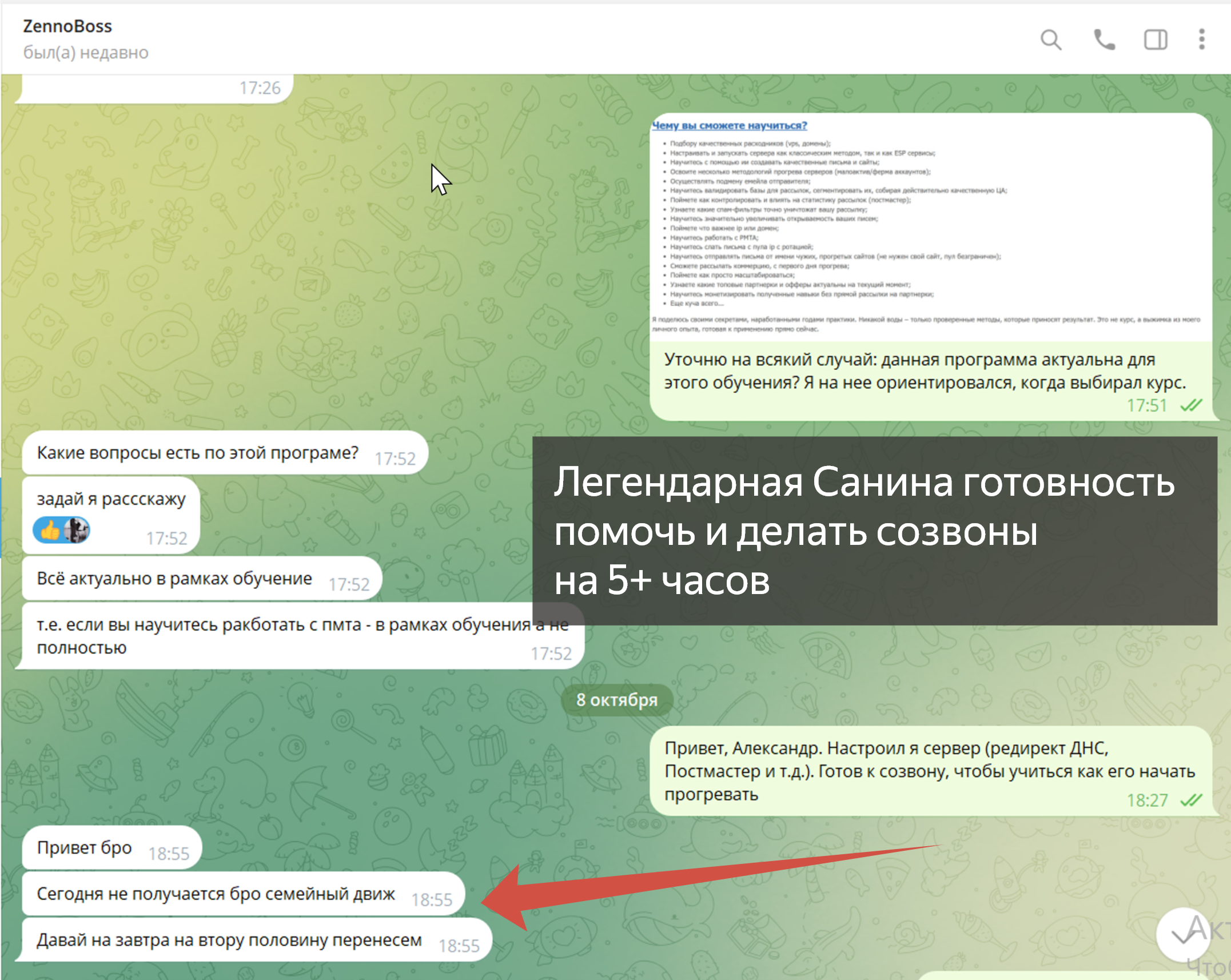Click the '8 октября' date badge
Image resolution: width=1231 pixels, height=980 pixels.
(616, 700)
